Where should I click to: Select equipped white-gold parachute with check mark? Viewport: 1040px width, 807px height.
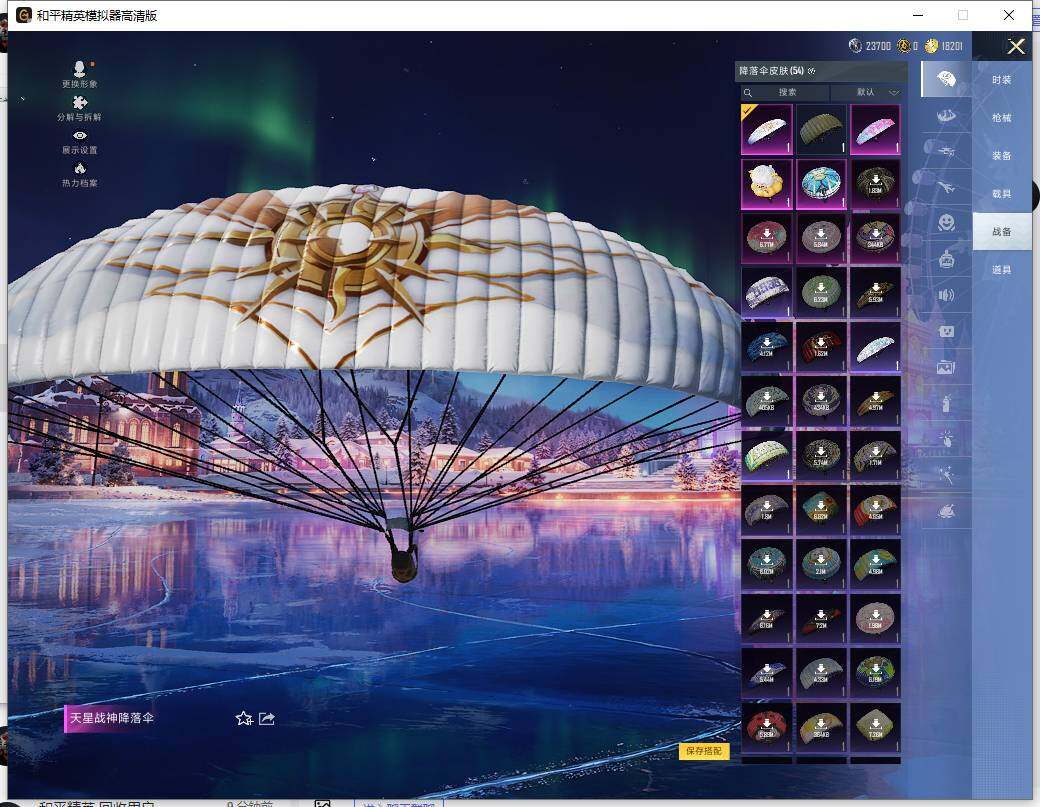coord(767,129)
